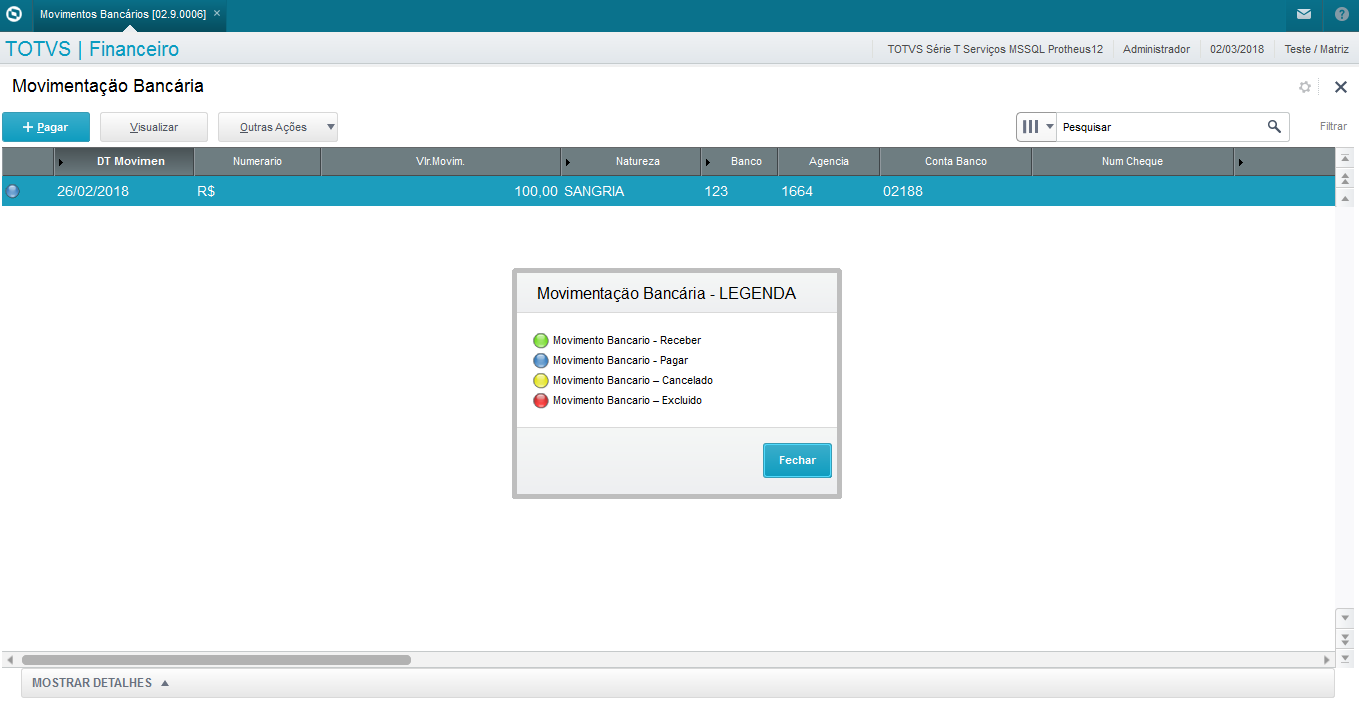Viewport: 1359px width, 701px height.
Task: Click the horizontal scrollbar thumb
Action: (216, 660)
